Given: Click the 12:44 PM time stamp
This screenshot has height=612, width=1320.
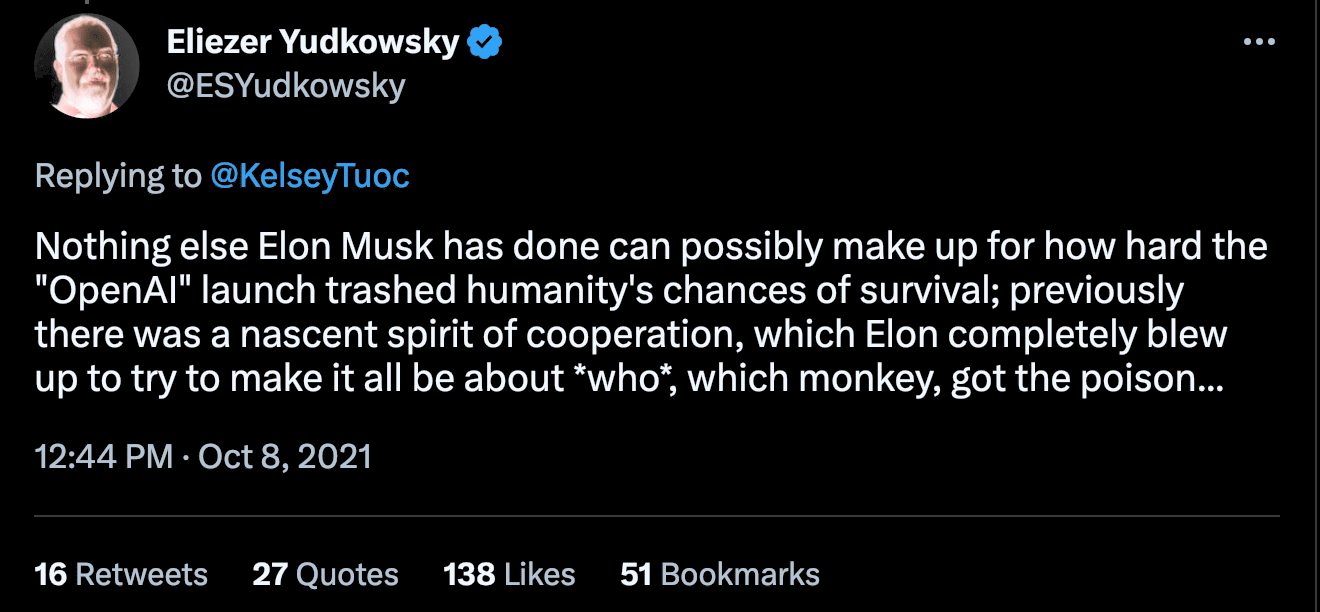Looking at the screenshot, I should point(104,456).
